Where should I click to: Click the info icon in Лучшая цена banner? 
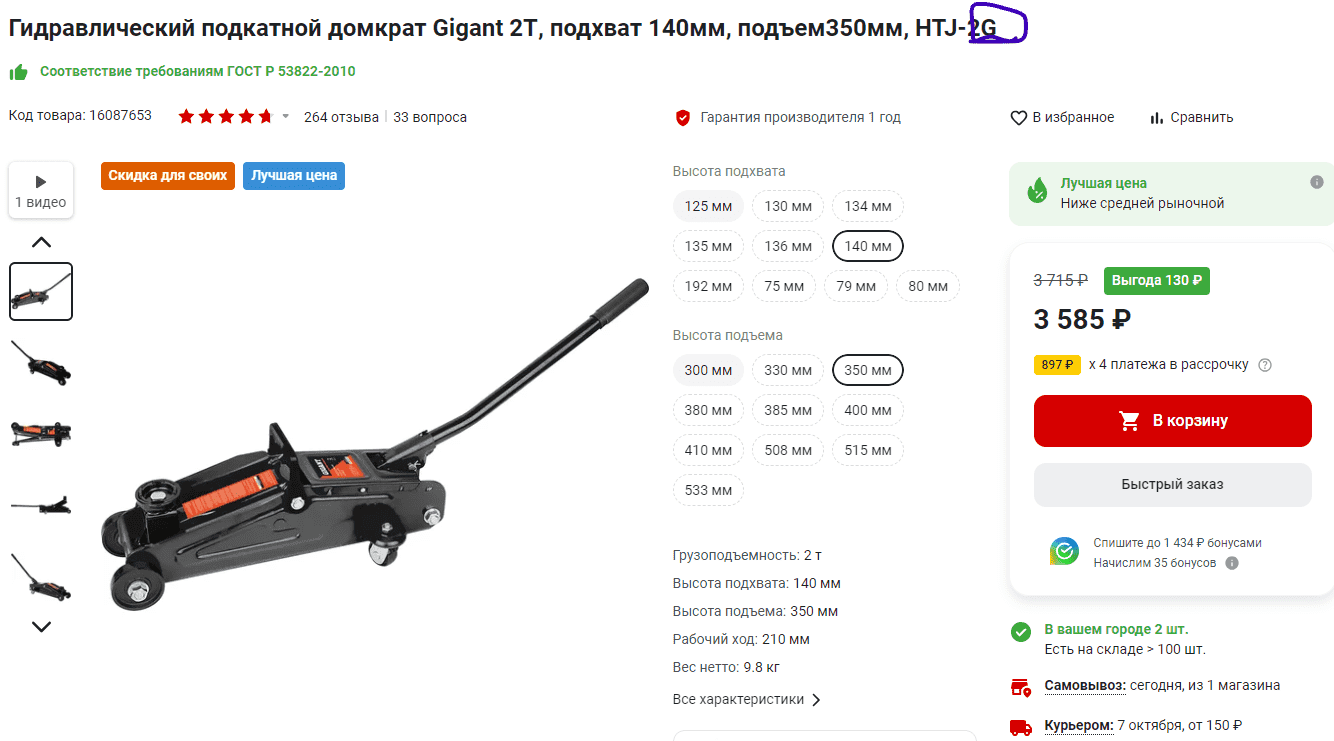(1317, 182)
